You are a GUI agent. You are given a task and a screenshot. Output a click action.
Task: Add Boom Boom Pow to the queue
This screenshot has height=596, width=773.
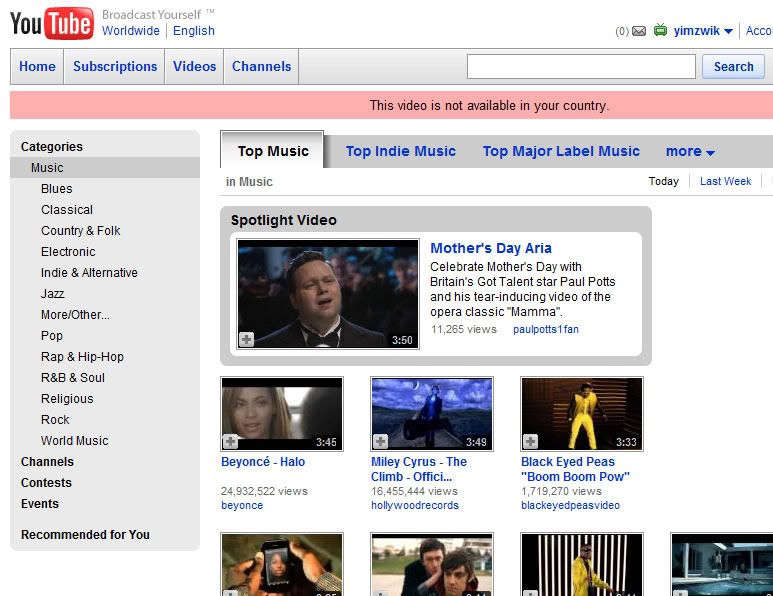pyautogui.click(x=530, y=441)
